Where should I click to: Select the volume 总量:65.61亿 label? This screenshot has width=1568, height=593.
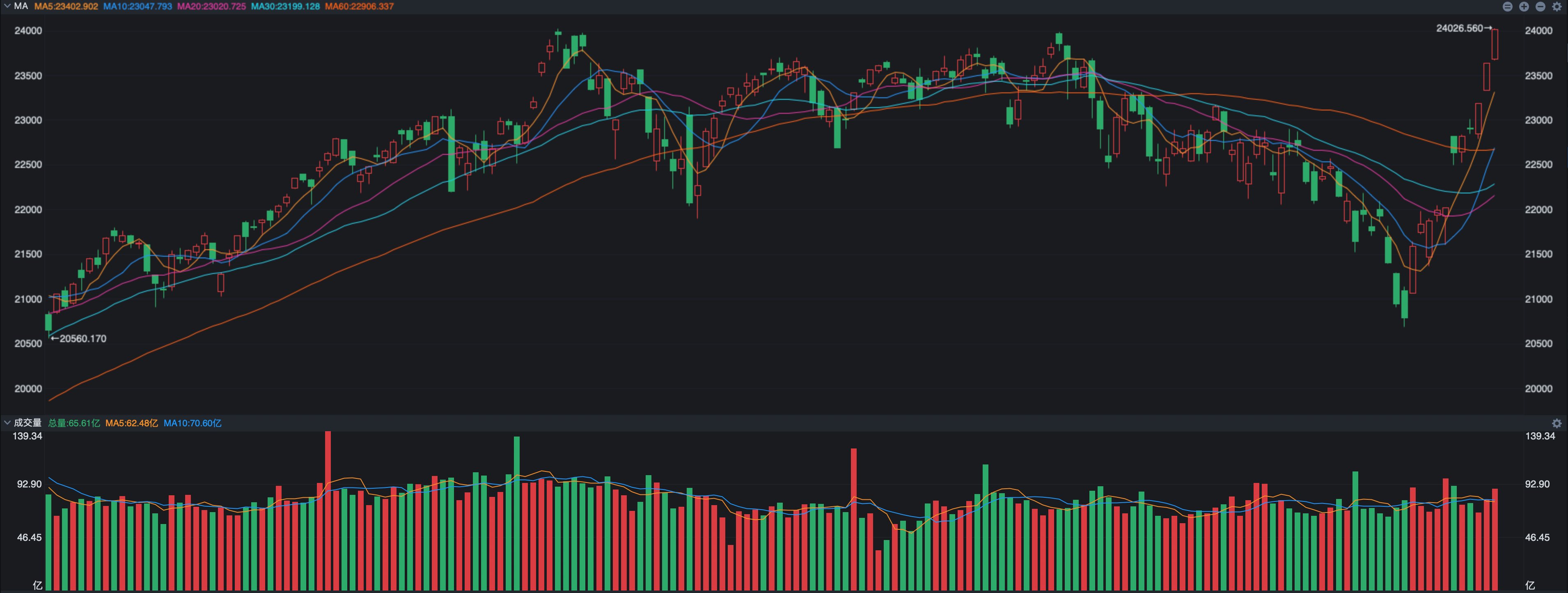coord(73,423)
